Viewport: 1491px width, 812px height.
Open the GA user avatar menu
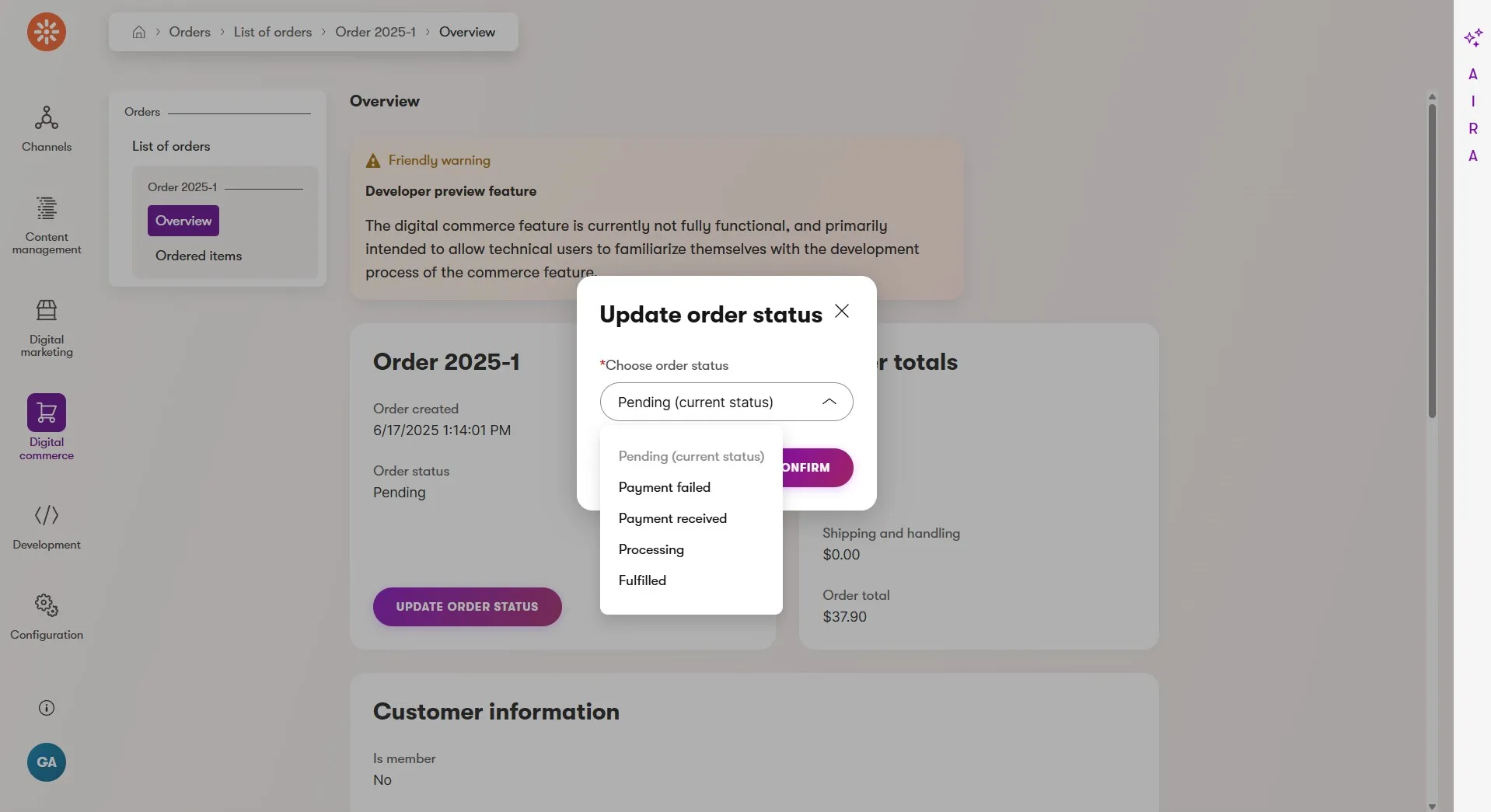coord(47,762)
